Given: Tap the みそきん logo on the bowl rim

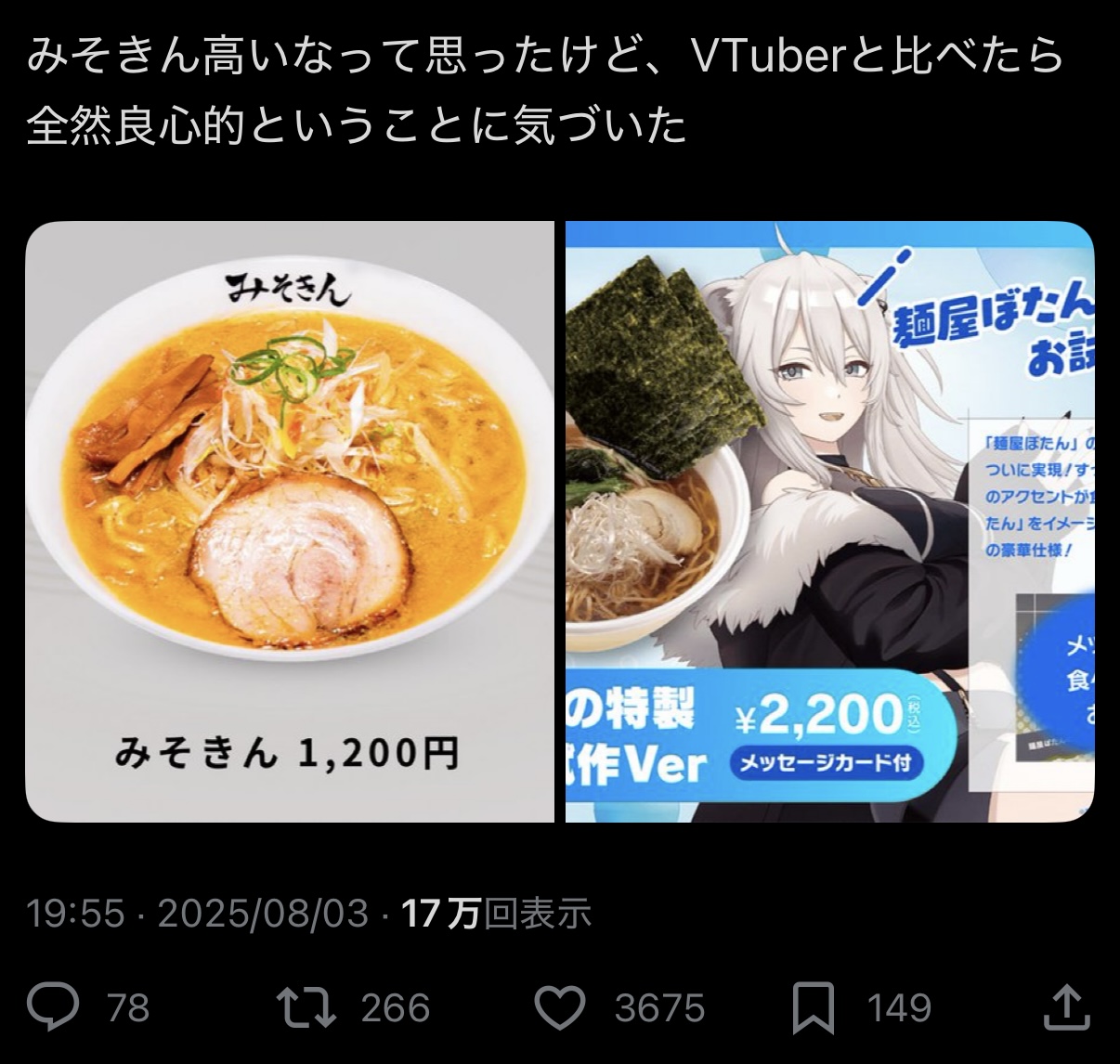Looking at the screenshot, I should [289, 289].
